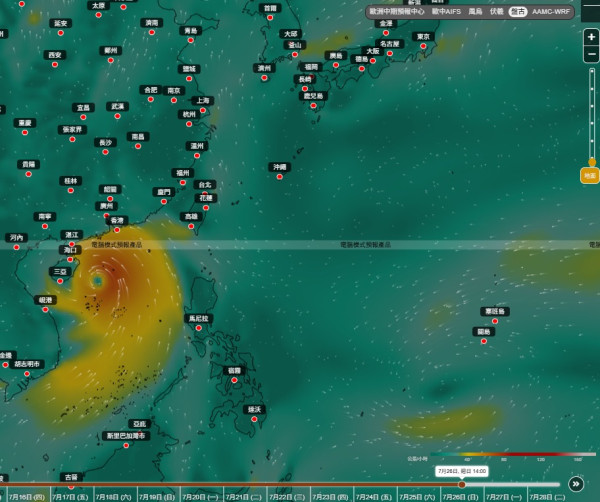The width and height of the screenshot is (600, 502).
Task: Click the timeline slider handle
Action: pos(462,484)
